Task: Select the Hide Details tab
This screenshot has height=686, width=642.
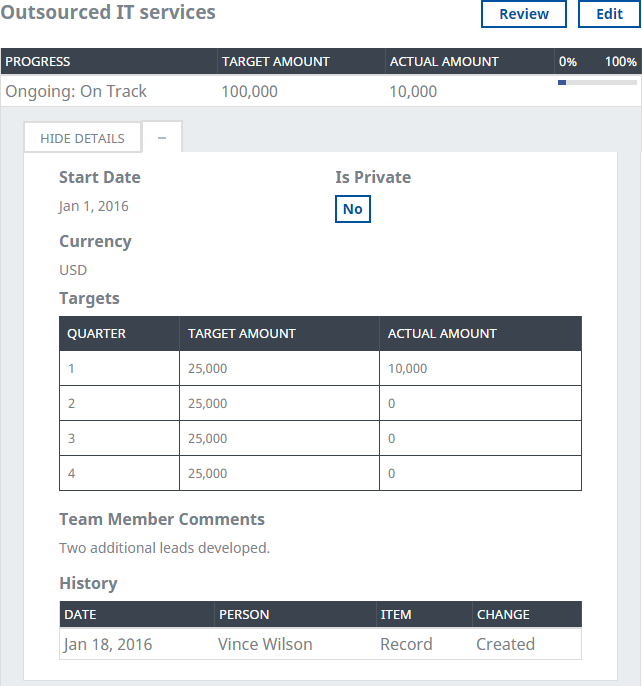Action: (82, 138)
